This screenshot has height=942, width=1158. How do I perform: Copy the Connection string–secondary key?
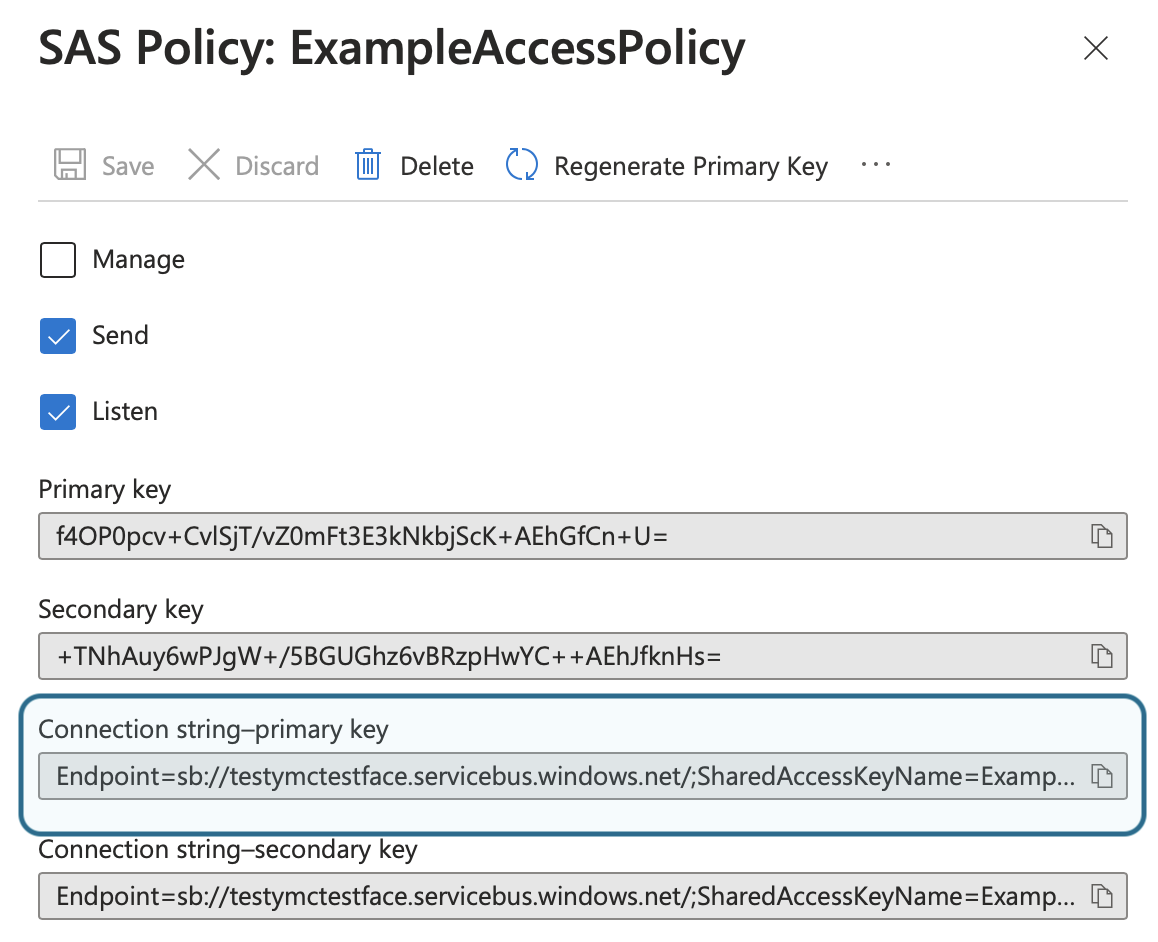[1102, 896]
